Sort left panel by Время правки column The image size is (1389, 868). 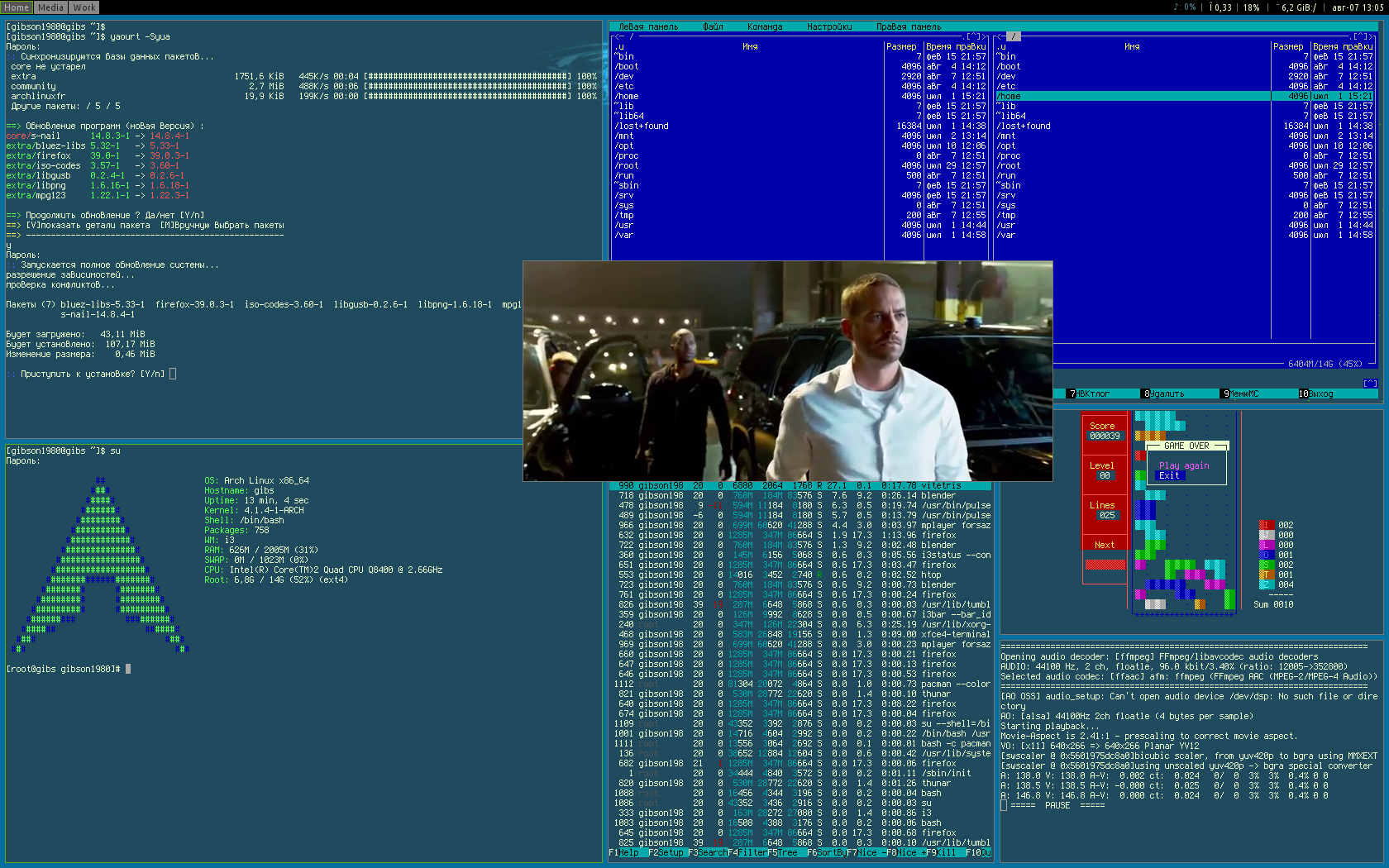click(x=956, y=46)
